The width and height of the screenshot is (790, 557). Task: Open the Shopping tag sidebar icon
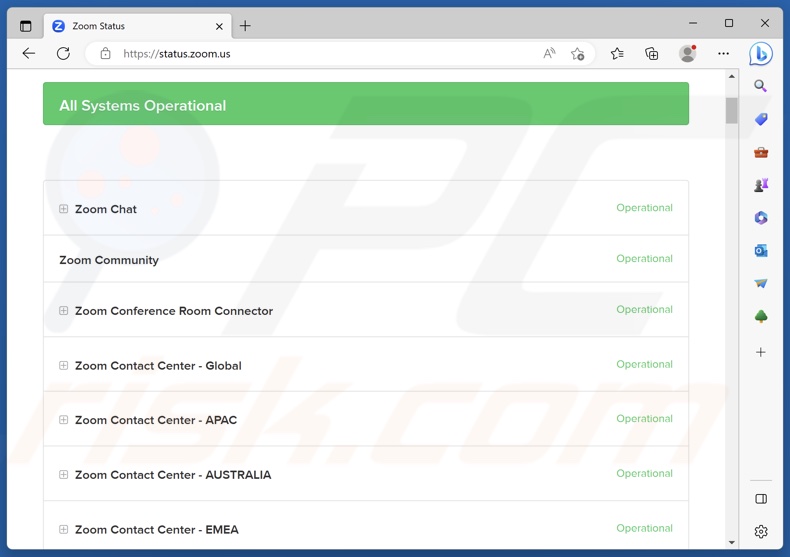pyautogui.click(x=761, y=119)
